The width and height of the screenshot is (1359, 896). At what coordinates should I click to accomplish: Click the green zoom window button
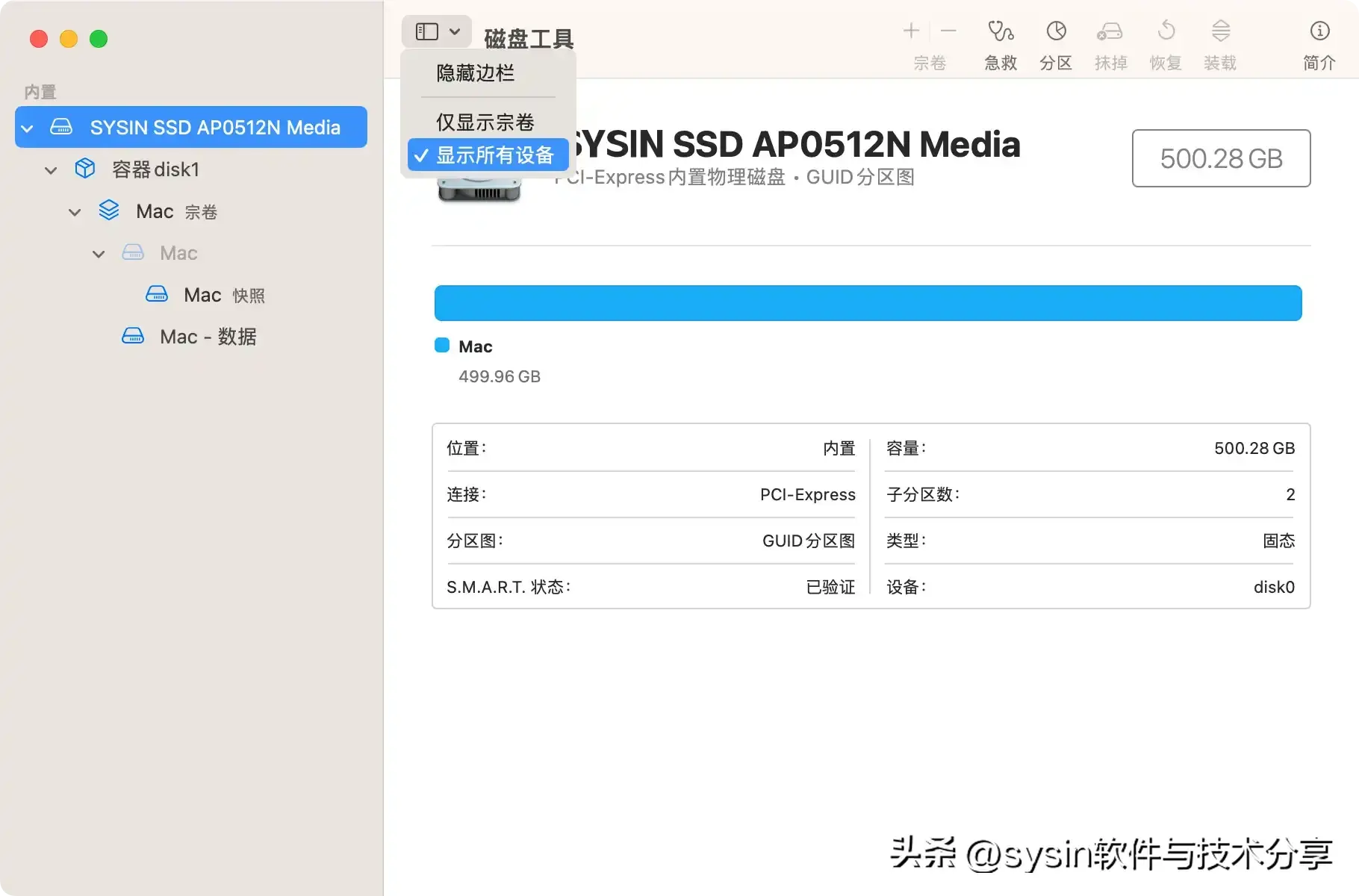click(x=99, y=39)
